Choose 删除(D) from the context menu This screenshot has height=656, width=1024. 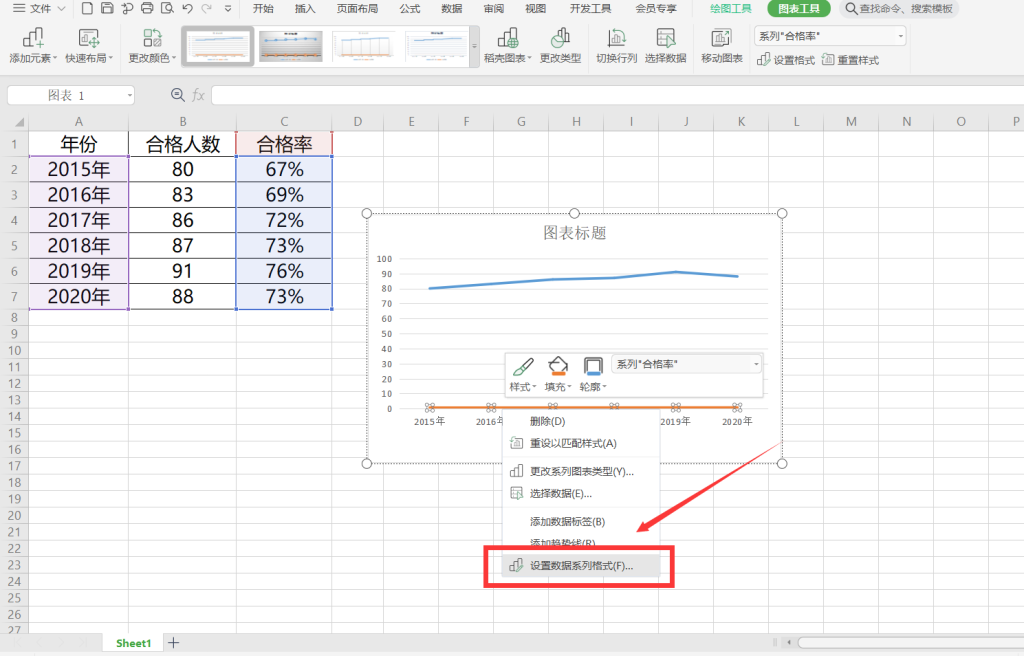[x=581, y=421]
